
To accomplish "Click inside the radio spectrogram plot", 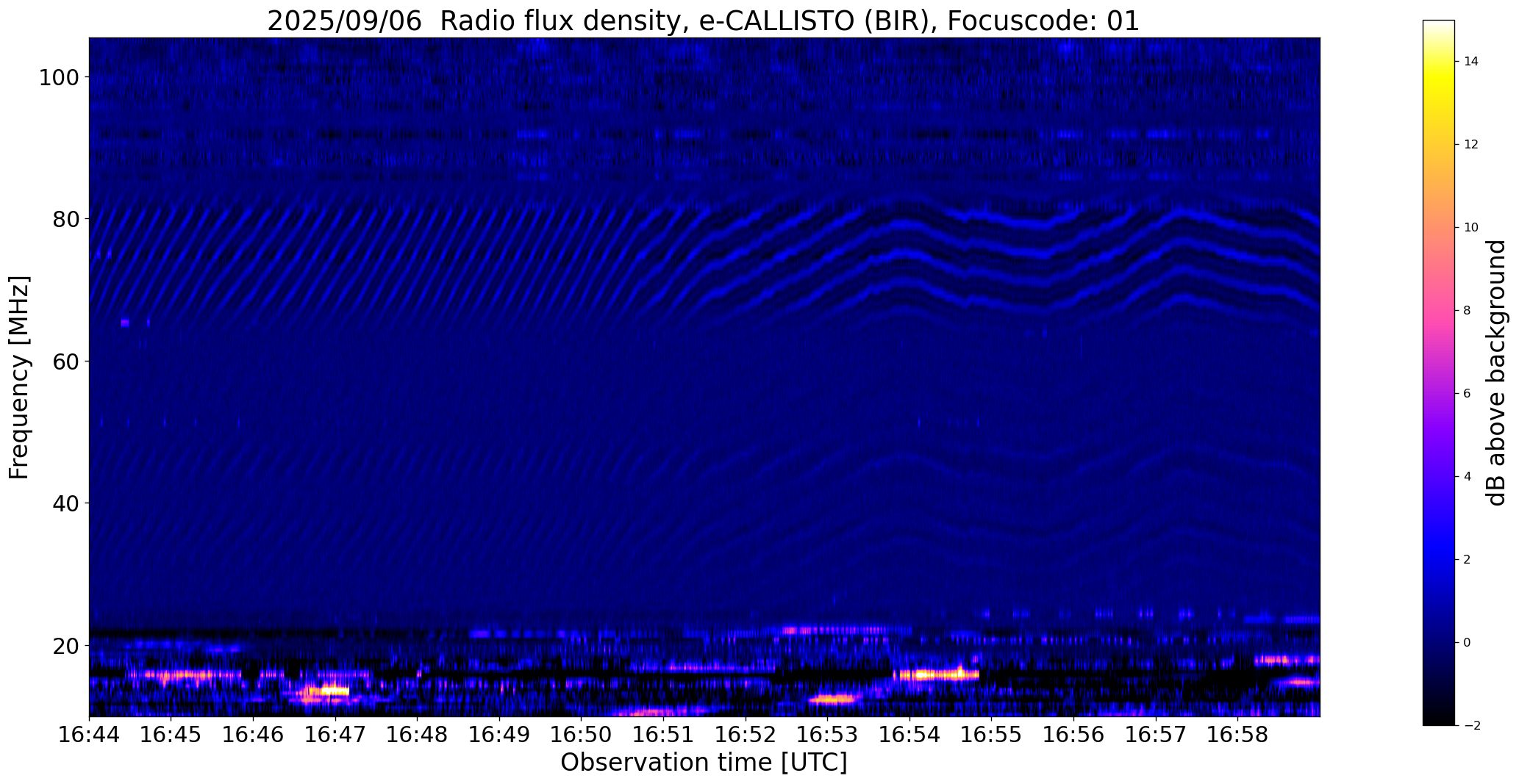I will point(704,377).
